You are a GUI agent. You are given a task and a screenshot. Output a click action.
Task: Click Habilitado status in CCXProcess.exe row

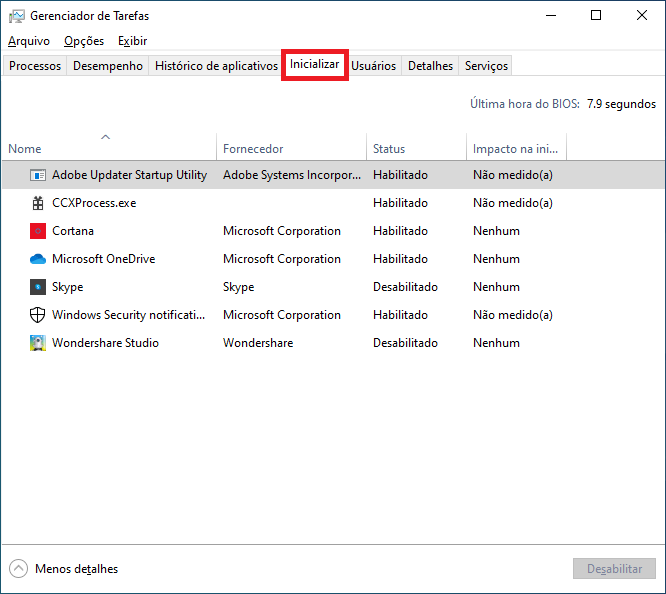(400, 203)
